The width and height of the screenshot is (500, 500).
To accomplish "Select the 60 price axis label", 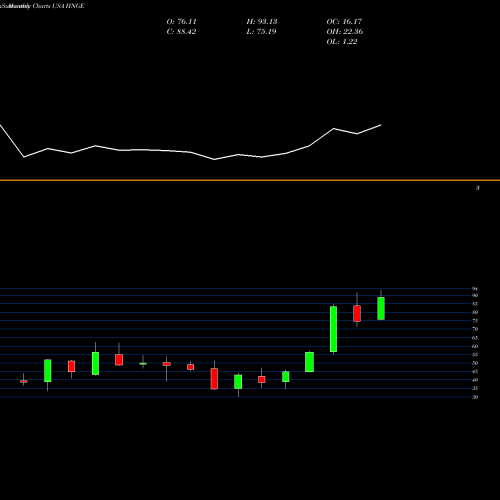I will [x=475, y=346].
